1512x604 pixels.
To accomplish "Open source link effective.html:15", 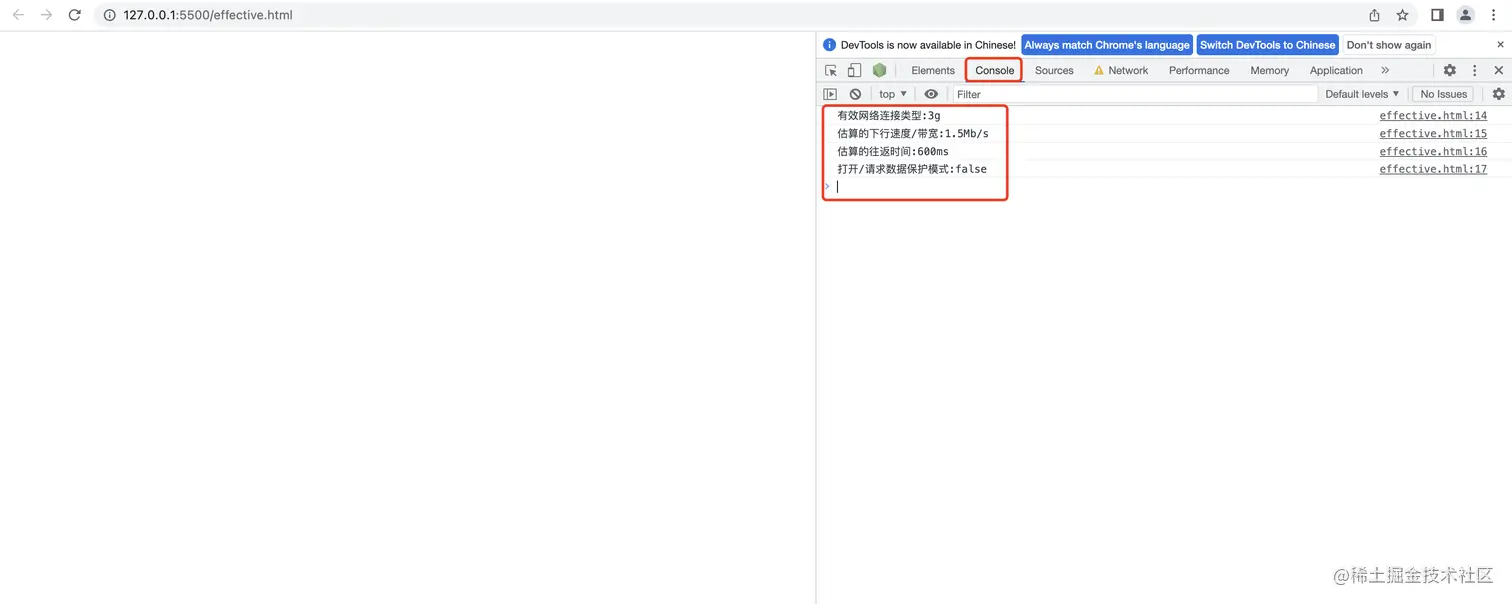I will pyautogui.click(x=1433, y=134).
